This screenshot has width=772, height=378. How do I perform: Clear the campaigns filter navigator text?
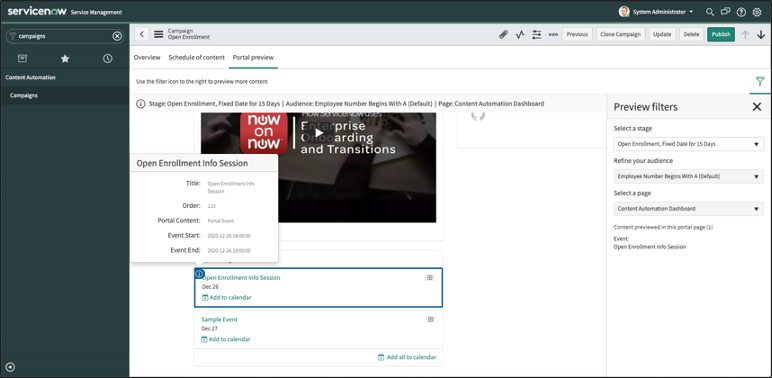click(117, 36)
